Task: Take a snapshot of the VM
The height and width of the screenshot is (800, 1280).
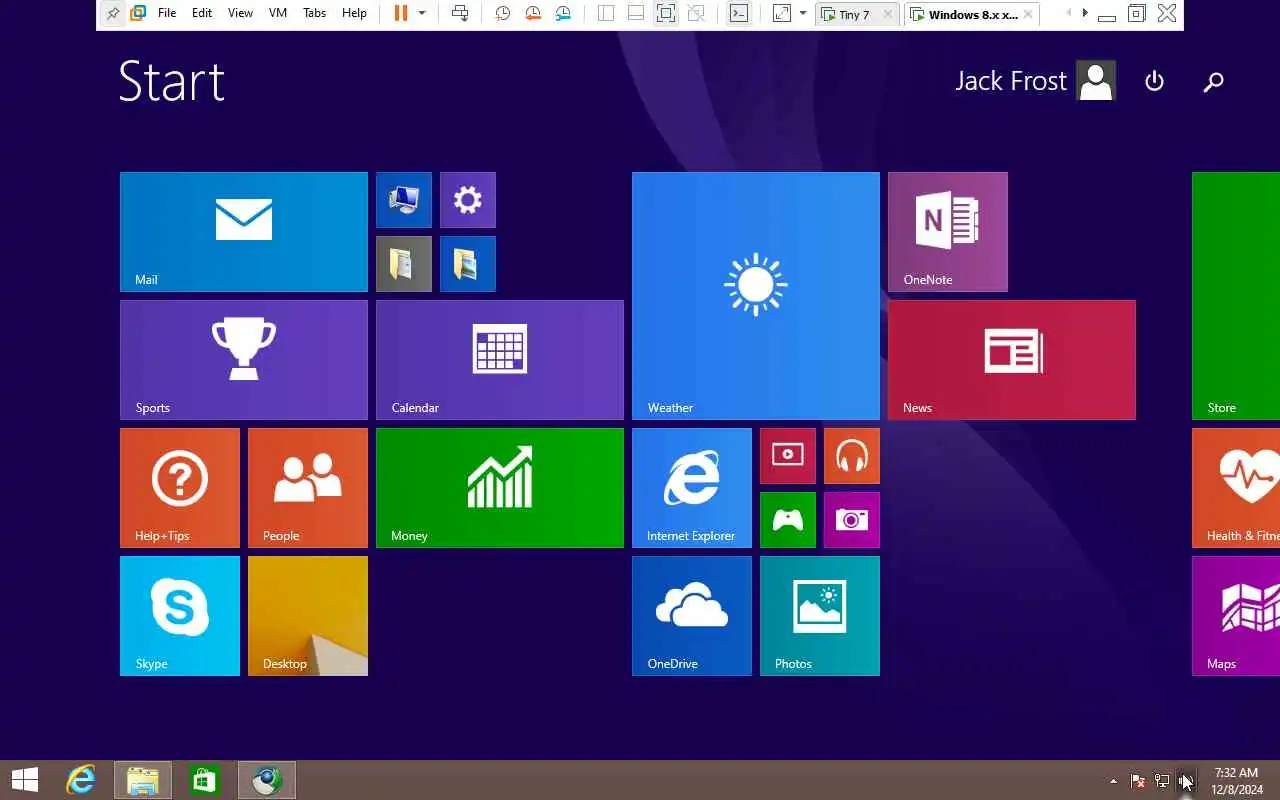Action: pyautogui.click(x=503, y=13)
